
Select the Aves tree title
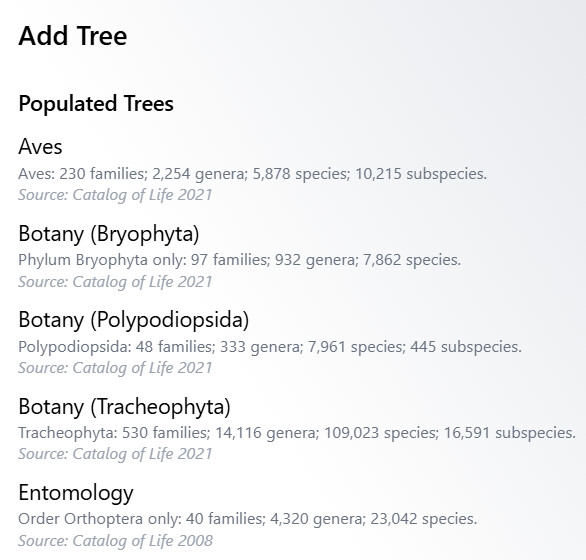pos(40,146)
